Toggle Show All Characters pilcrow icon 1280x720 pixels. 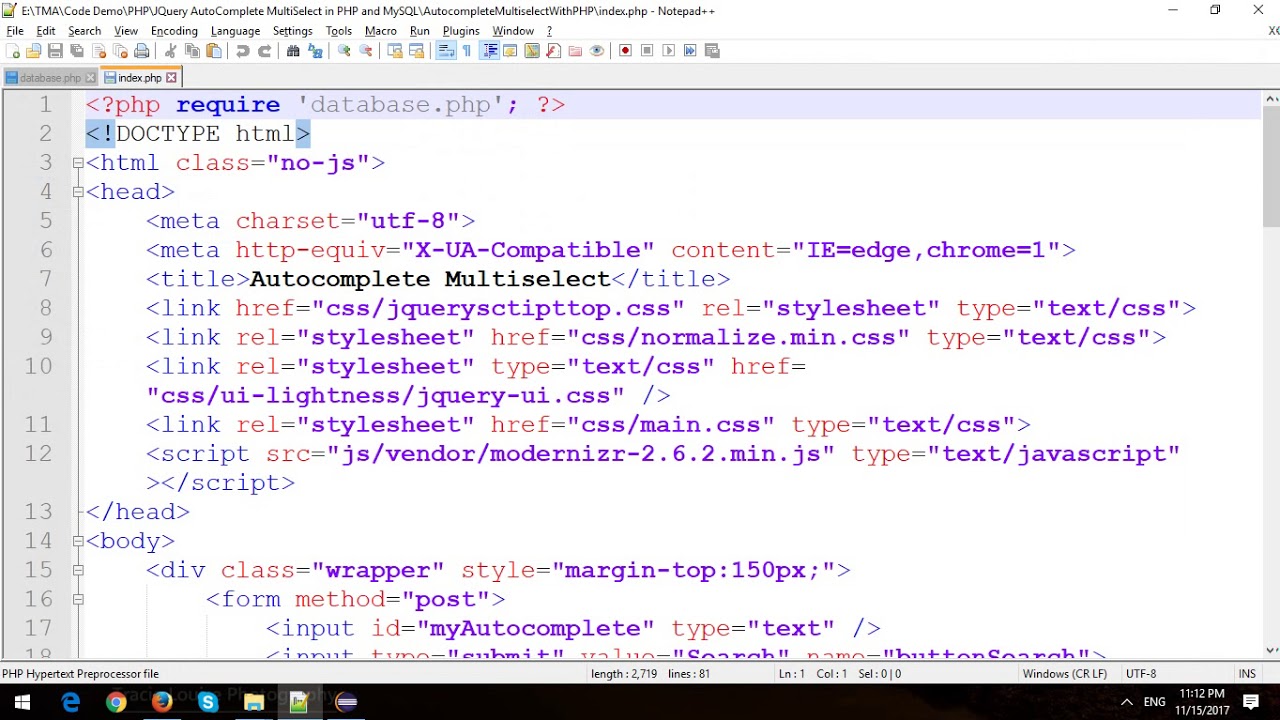coord(466,50)
